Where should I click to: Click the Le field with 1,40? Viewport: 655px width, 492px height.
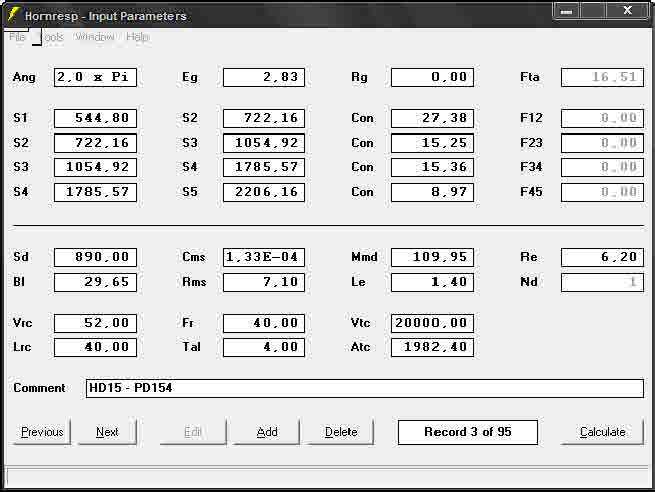[432, 282]
